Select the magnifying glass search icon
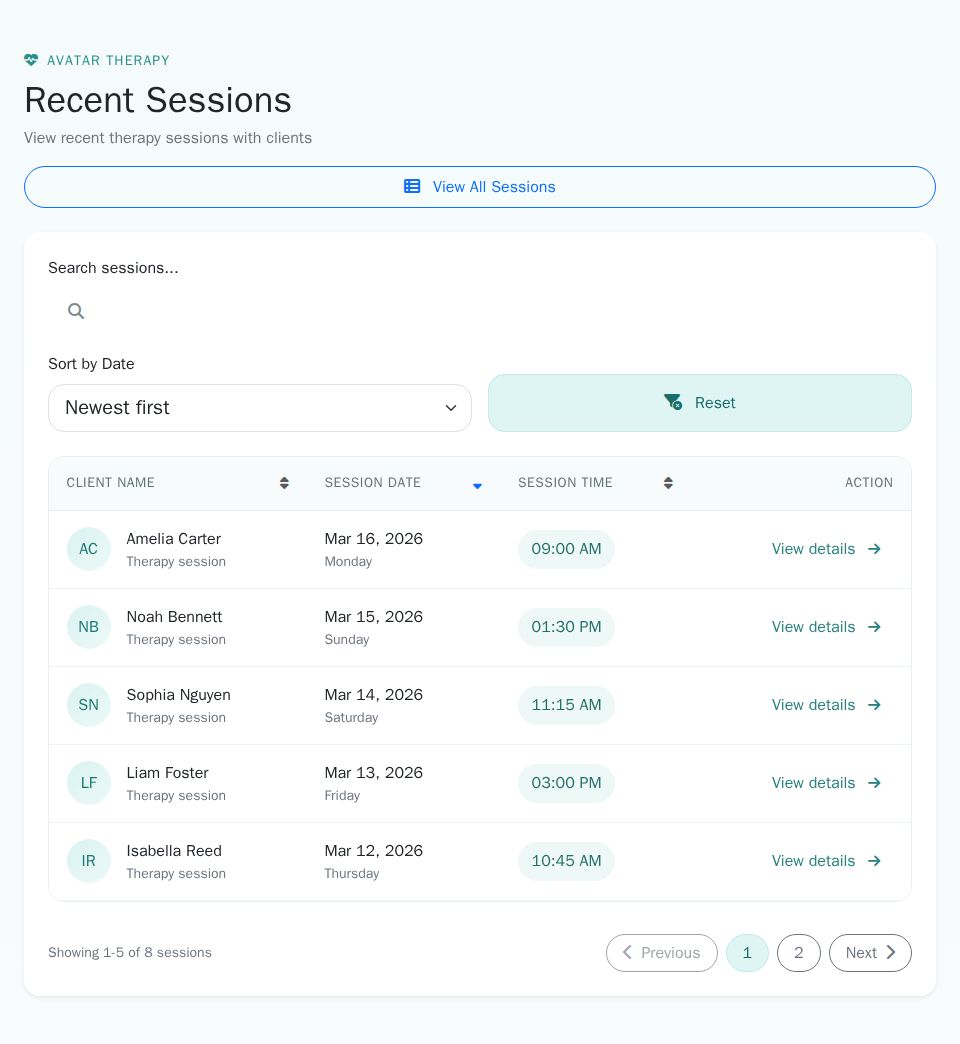The width and height of the screenshot is (960, 1044). (76, 311)
